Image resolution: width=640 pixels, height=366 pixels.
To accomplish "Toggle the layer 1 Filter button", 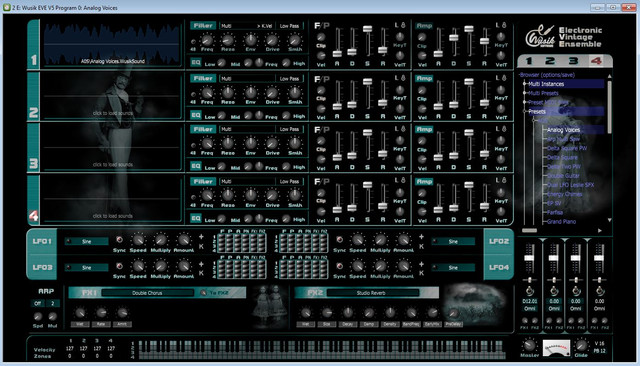I will 203,26.
